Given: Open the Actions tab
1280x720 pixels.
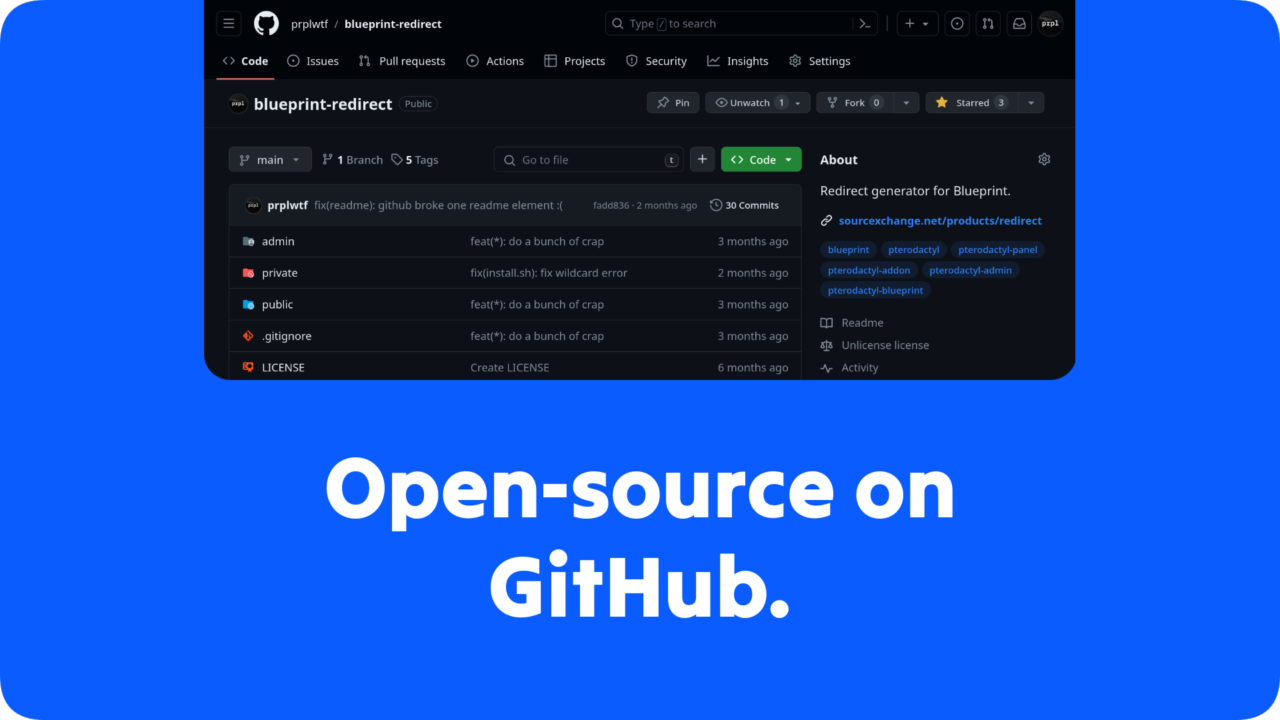Looking at the screenshot, I should 495,61.
